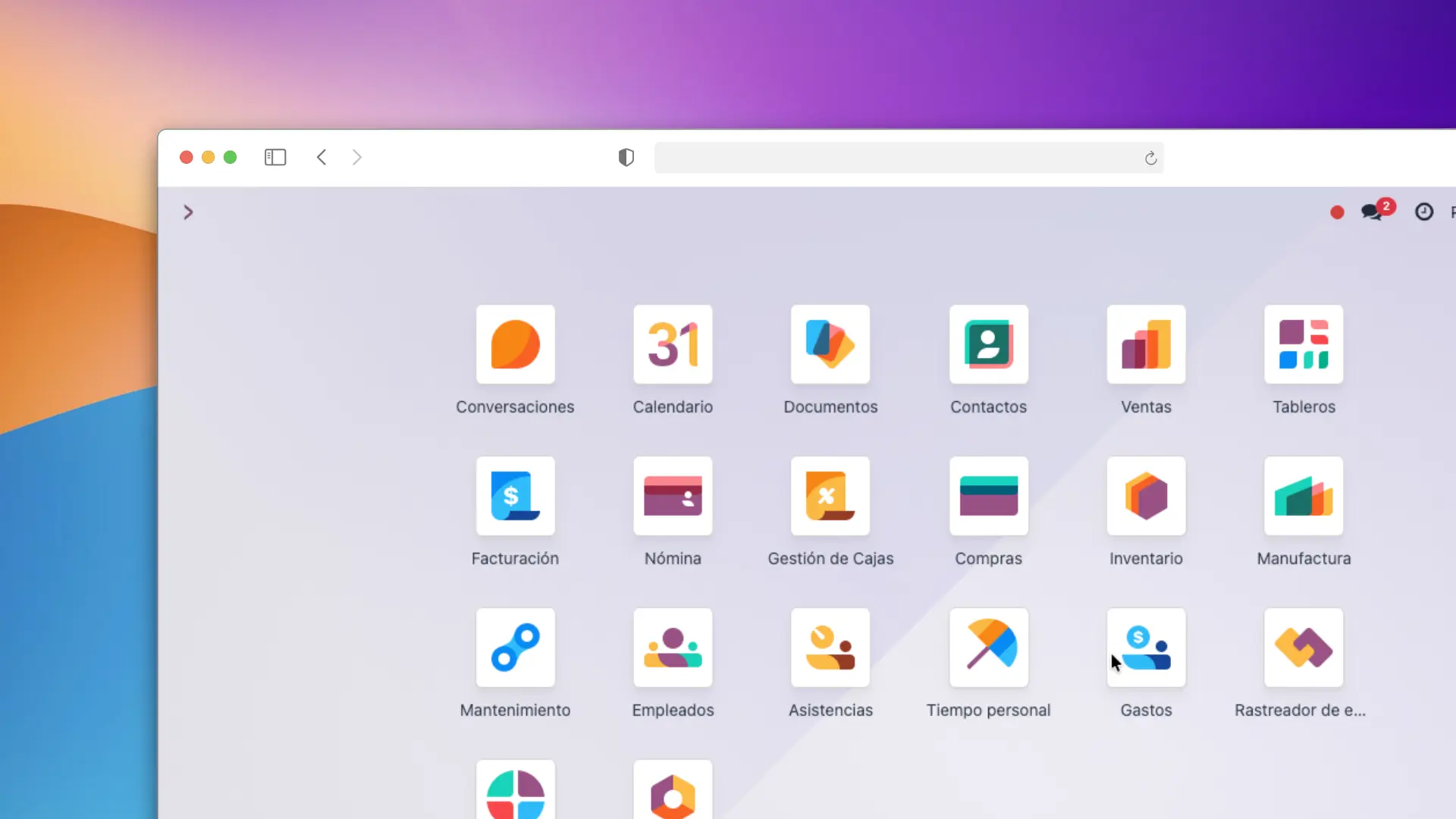Screen dimensions: 1456x819
Task: Open the Tableros app
Action: pos(1303,345)
